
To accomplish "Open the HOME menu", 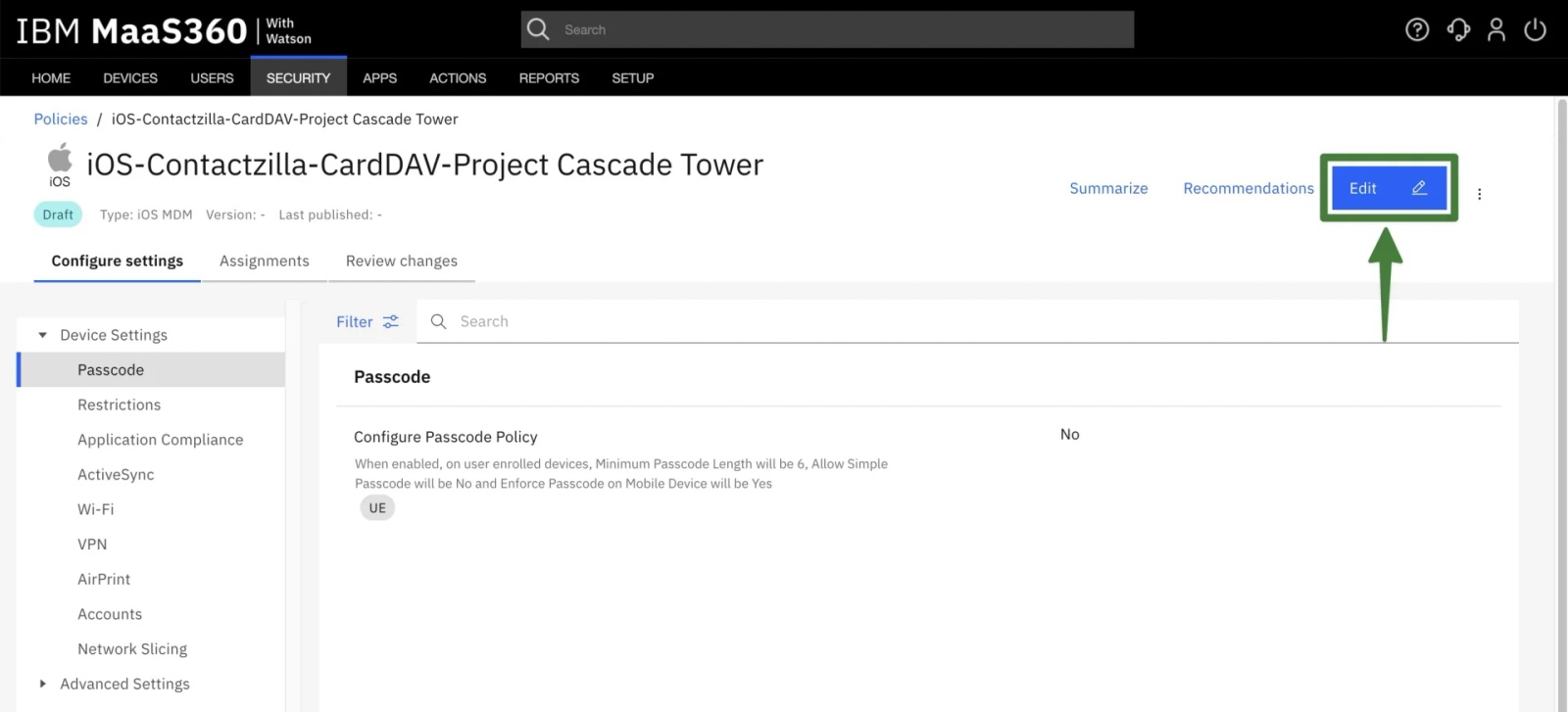I will (51, 78).
